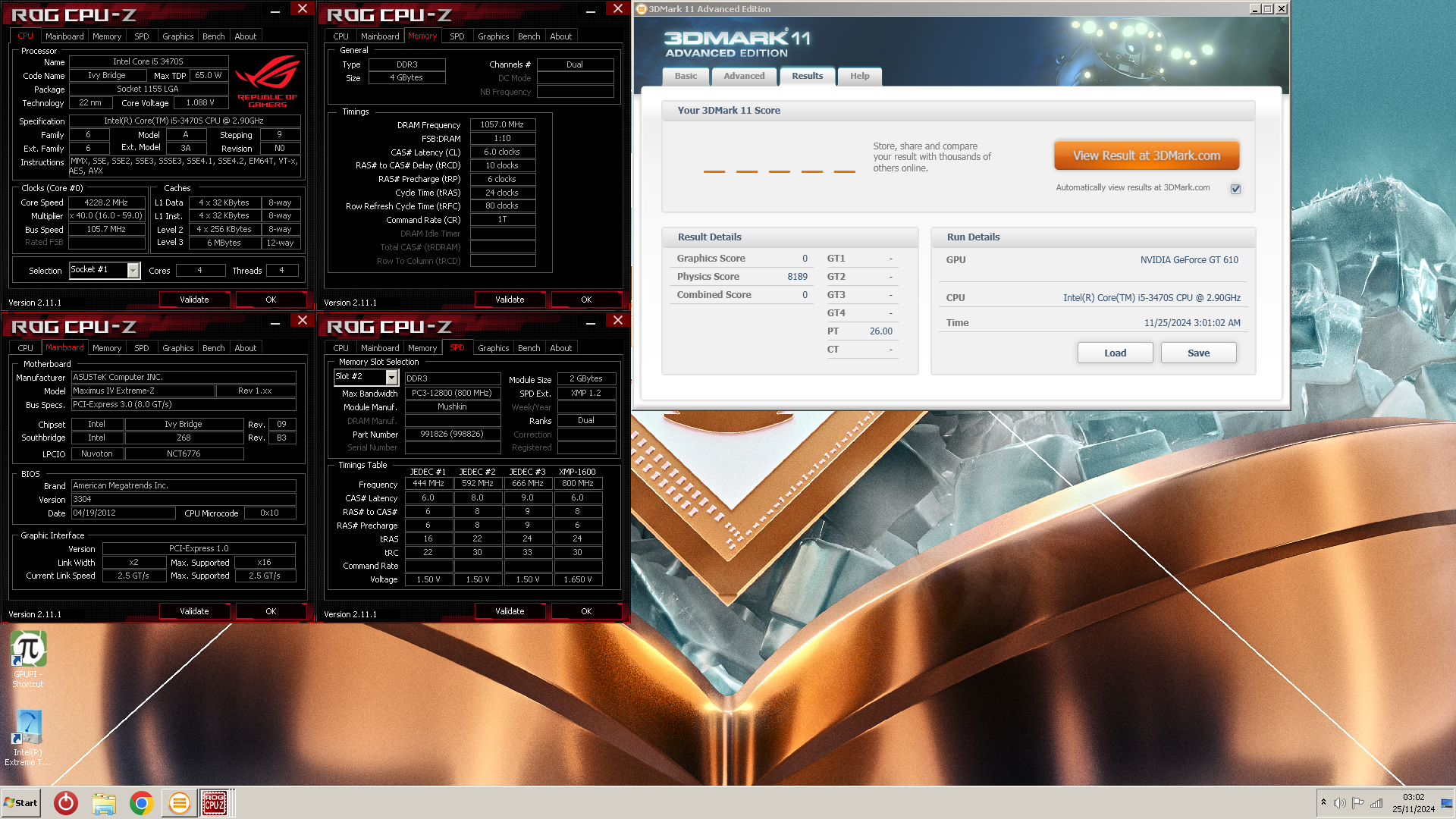The image size is (1456, 819).
Task: Click Validate in Mainboard CPU-Z window
Action: click(x=194, y=611)
